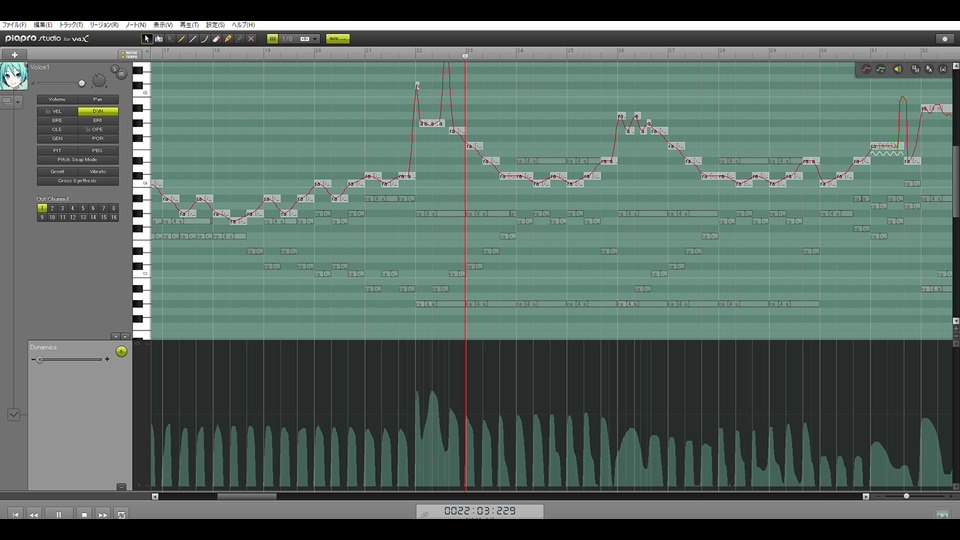Click the lyrics A/a text icon
This screenshot has height=540, width=960.
pos(929,69)
